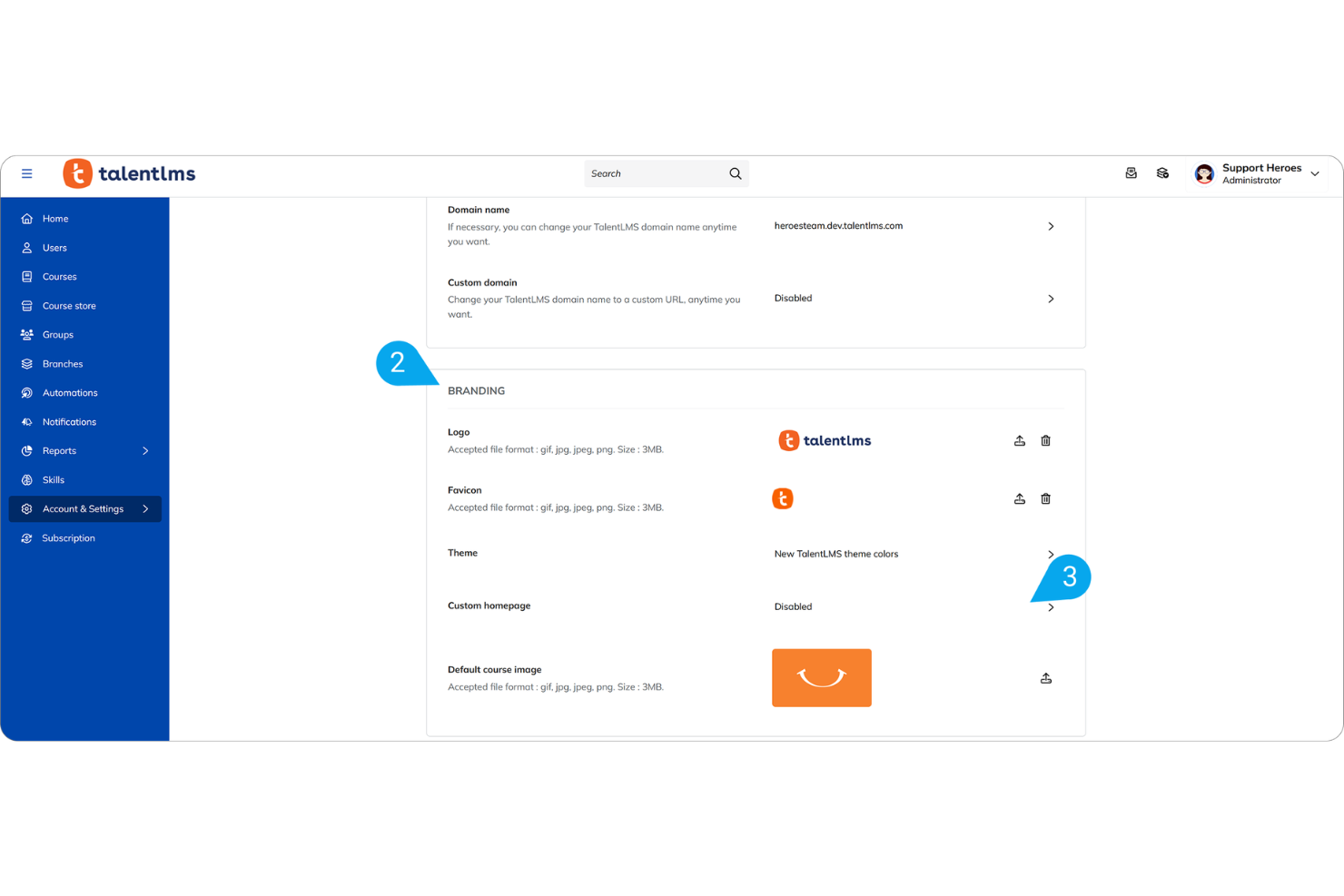Click the Automations icon in sidebar

[26, 392]
